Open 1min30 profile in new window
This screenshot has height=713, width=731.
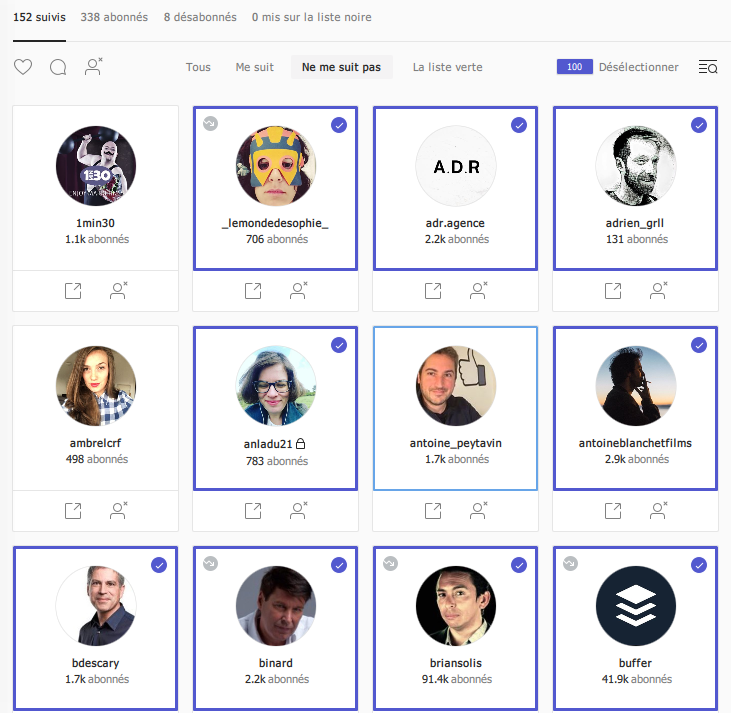click(73, 291)
